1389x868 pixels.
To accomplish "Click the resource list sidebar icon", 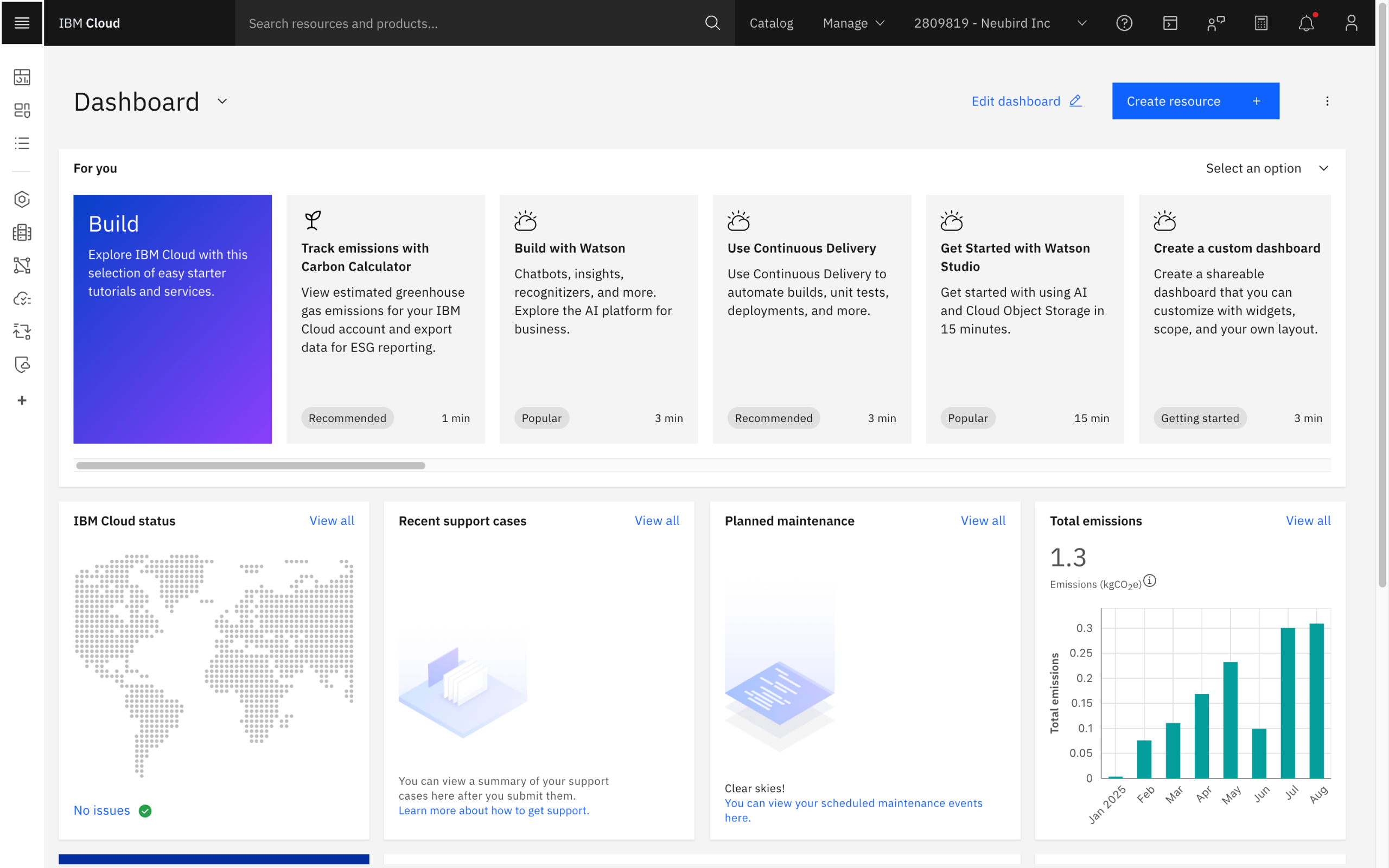I will coord(22,143).
